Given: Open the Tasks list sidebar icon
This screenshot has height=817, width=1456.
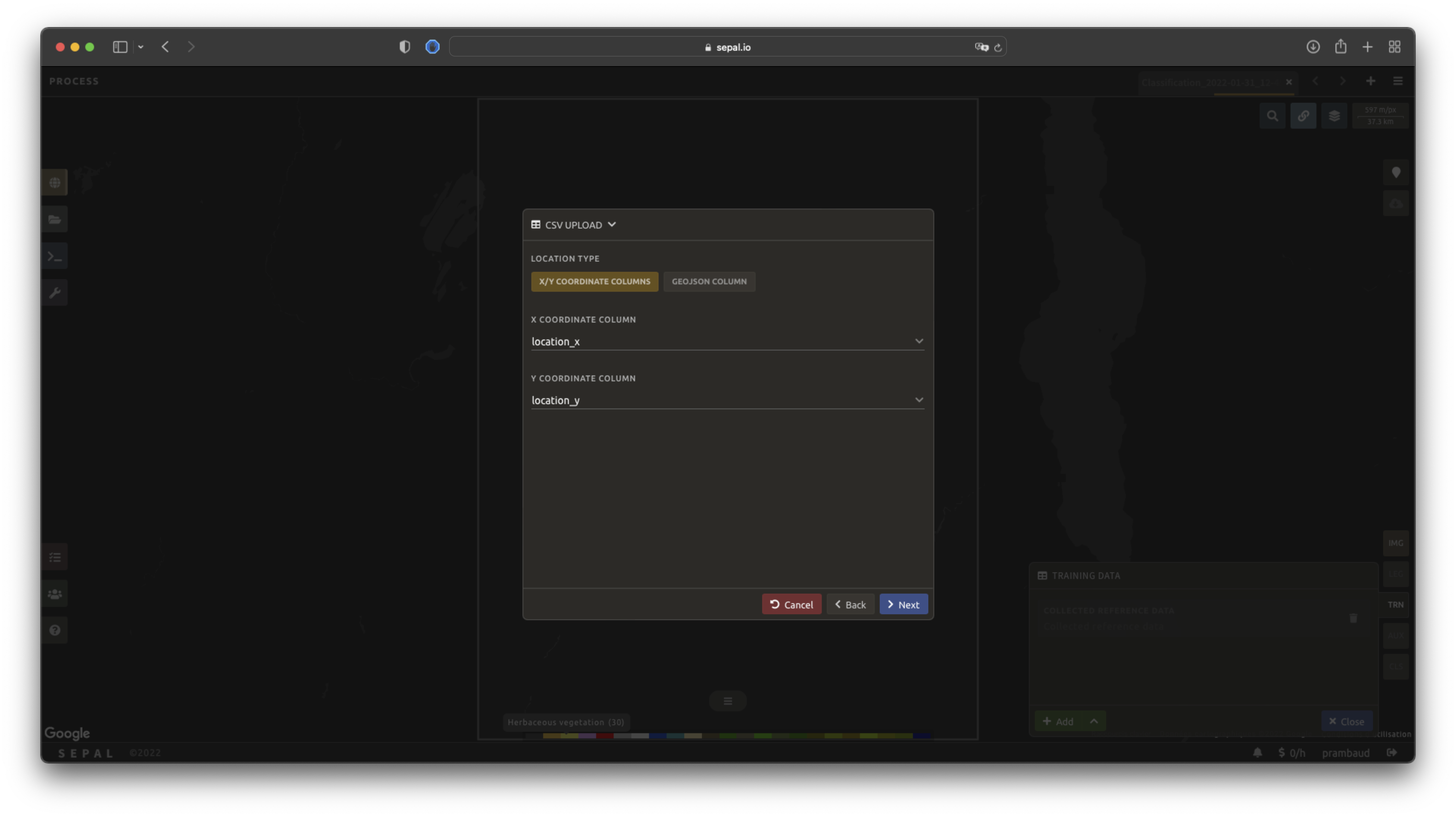Looking at the screenshot, I should pyautogui.click(x=55, y=558).
